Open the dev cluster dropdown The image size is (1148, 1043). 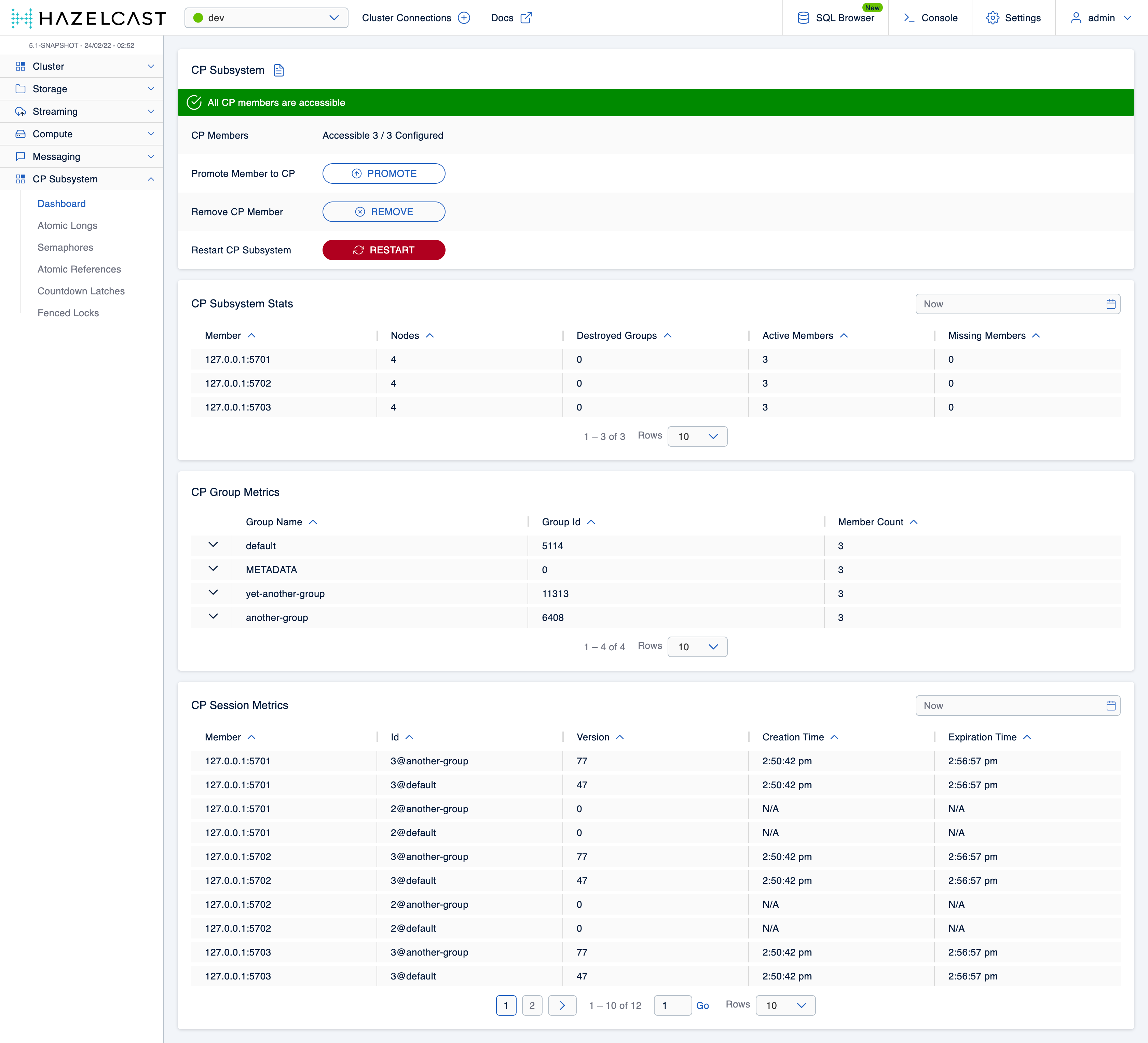tap(266, 18)
